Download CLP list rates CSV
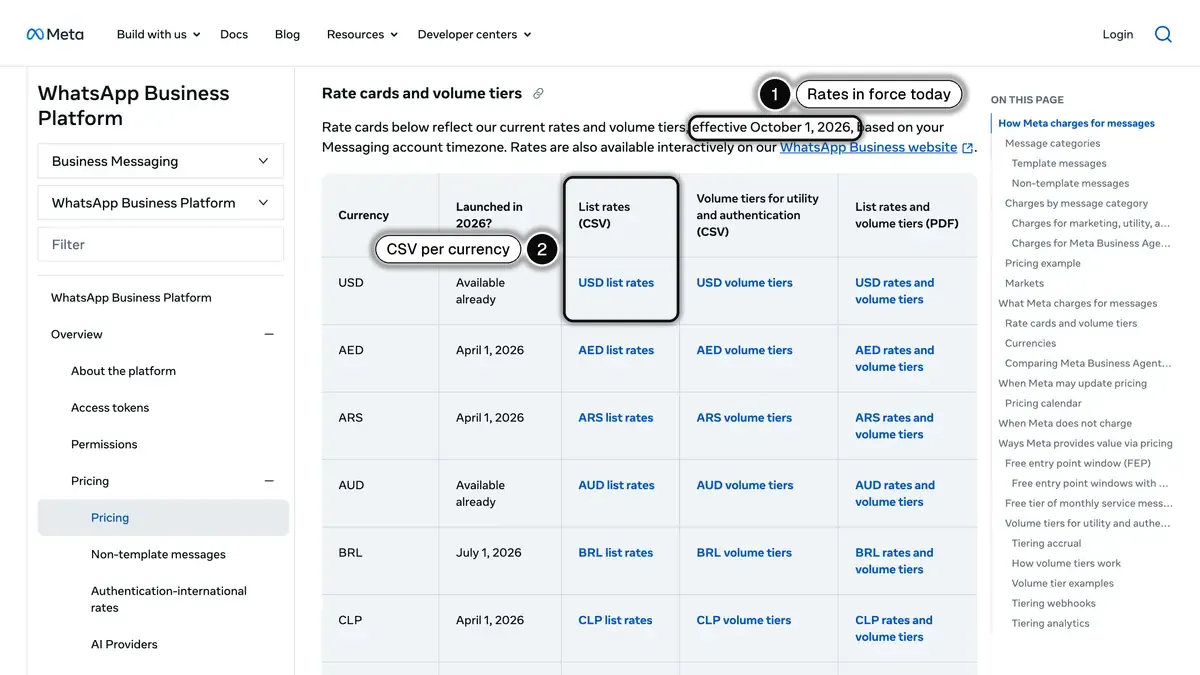 [615, 620]
